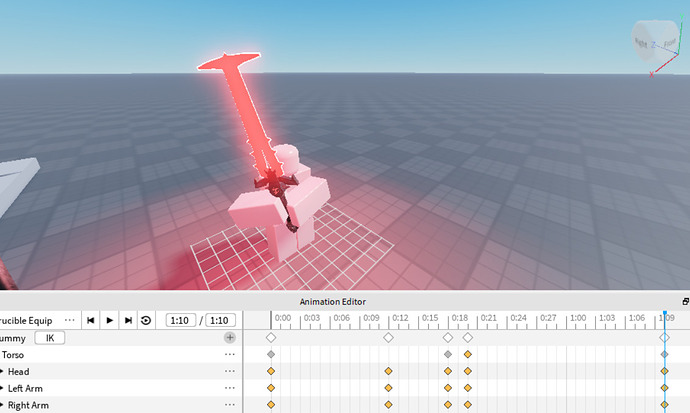Pop out the Animation Editor panel
The height and width of the screenshot is (413, 690).
686,301
